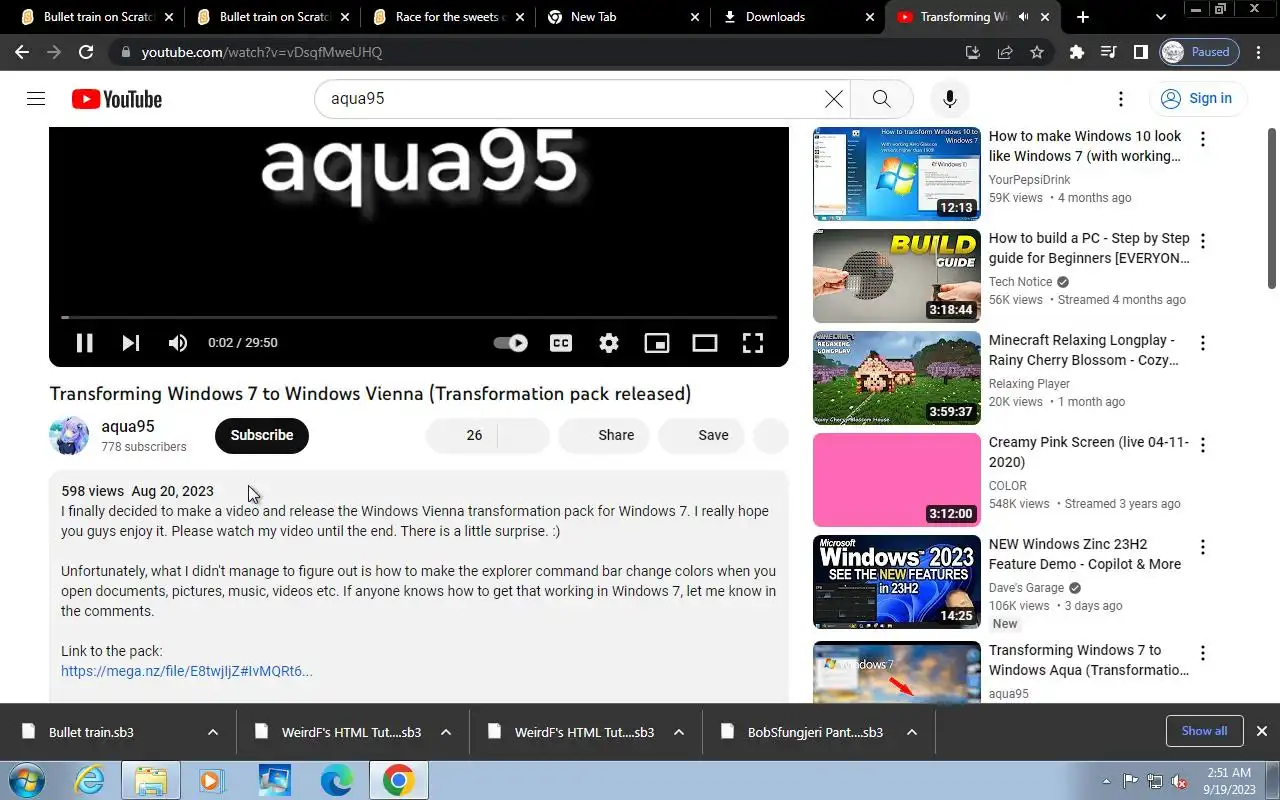Open Windows 10 look like Windows 7 thumbnail
The height and width of the screenshot is (800, 1280).
click(897, 174)
